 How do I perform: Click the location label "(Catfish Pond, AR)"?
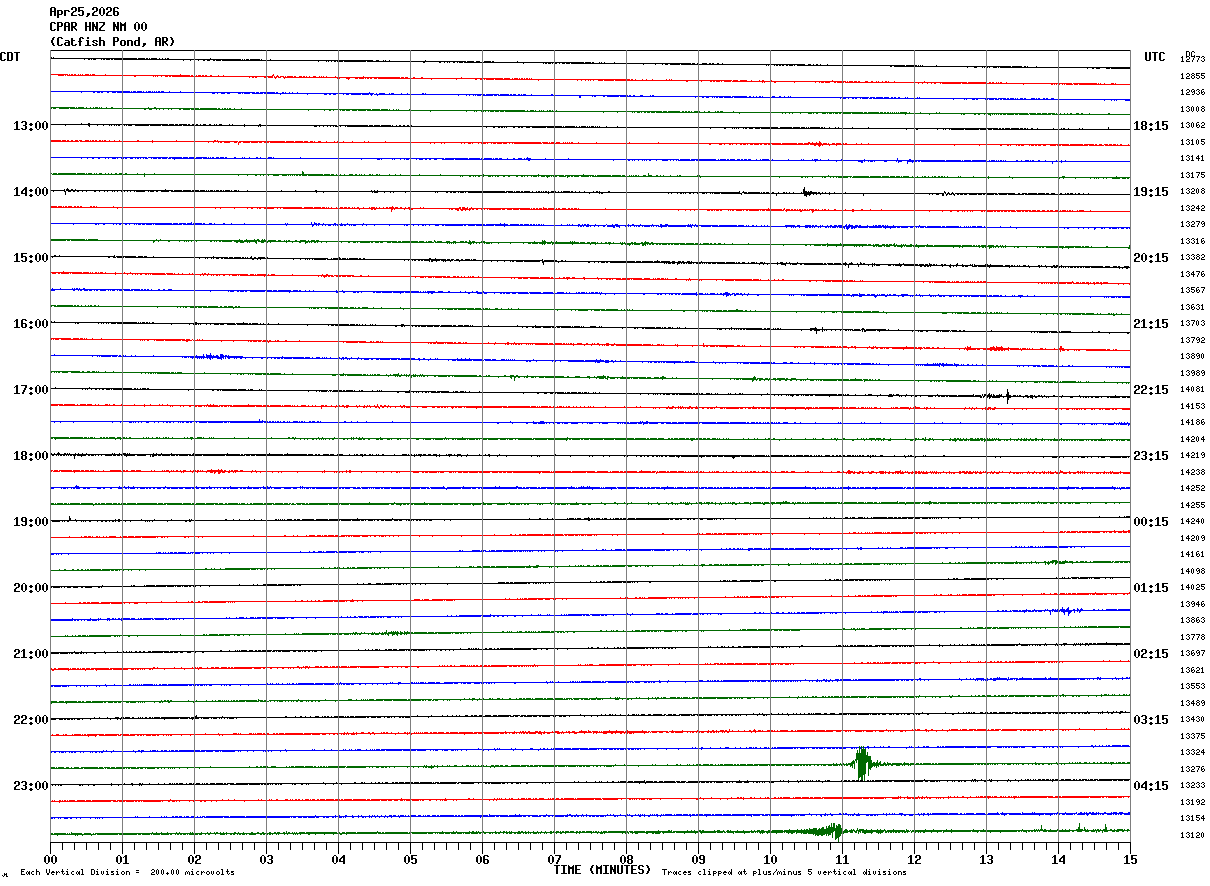click(112, 42)
